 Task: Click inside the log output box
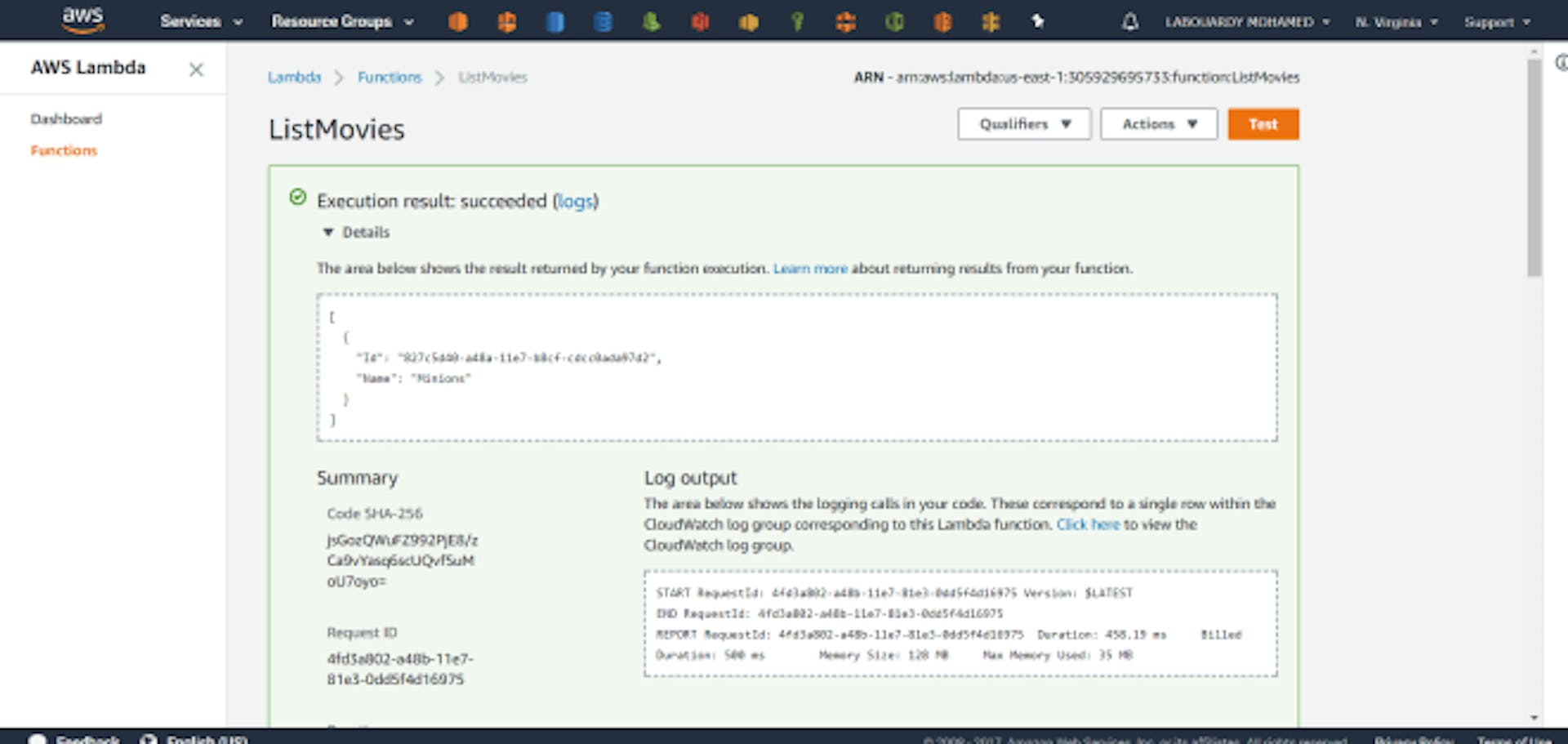(960, 624)
